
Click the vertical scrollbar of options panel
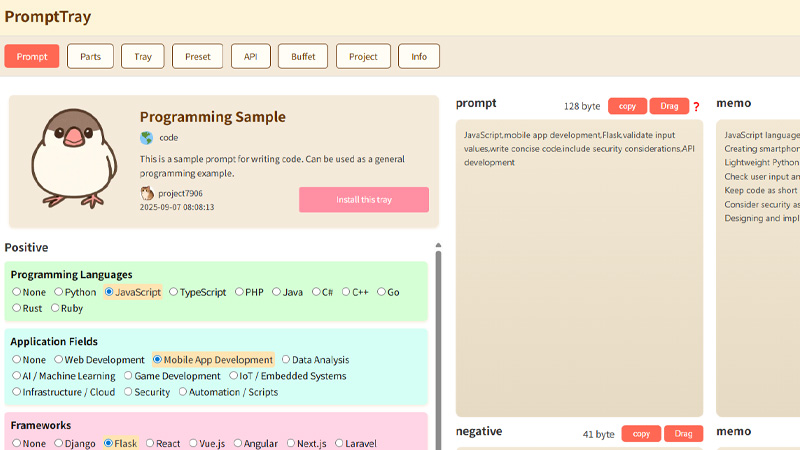pos(437,340)
